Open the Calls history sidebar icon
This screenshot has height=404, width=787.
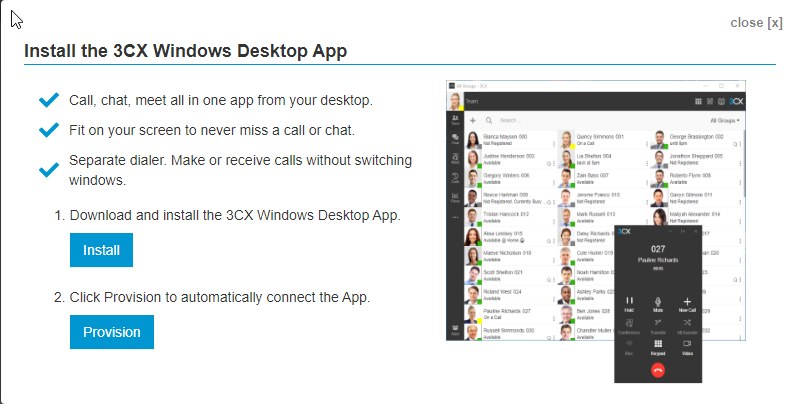pos(455,178)
